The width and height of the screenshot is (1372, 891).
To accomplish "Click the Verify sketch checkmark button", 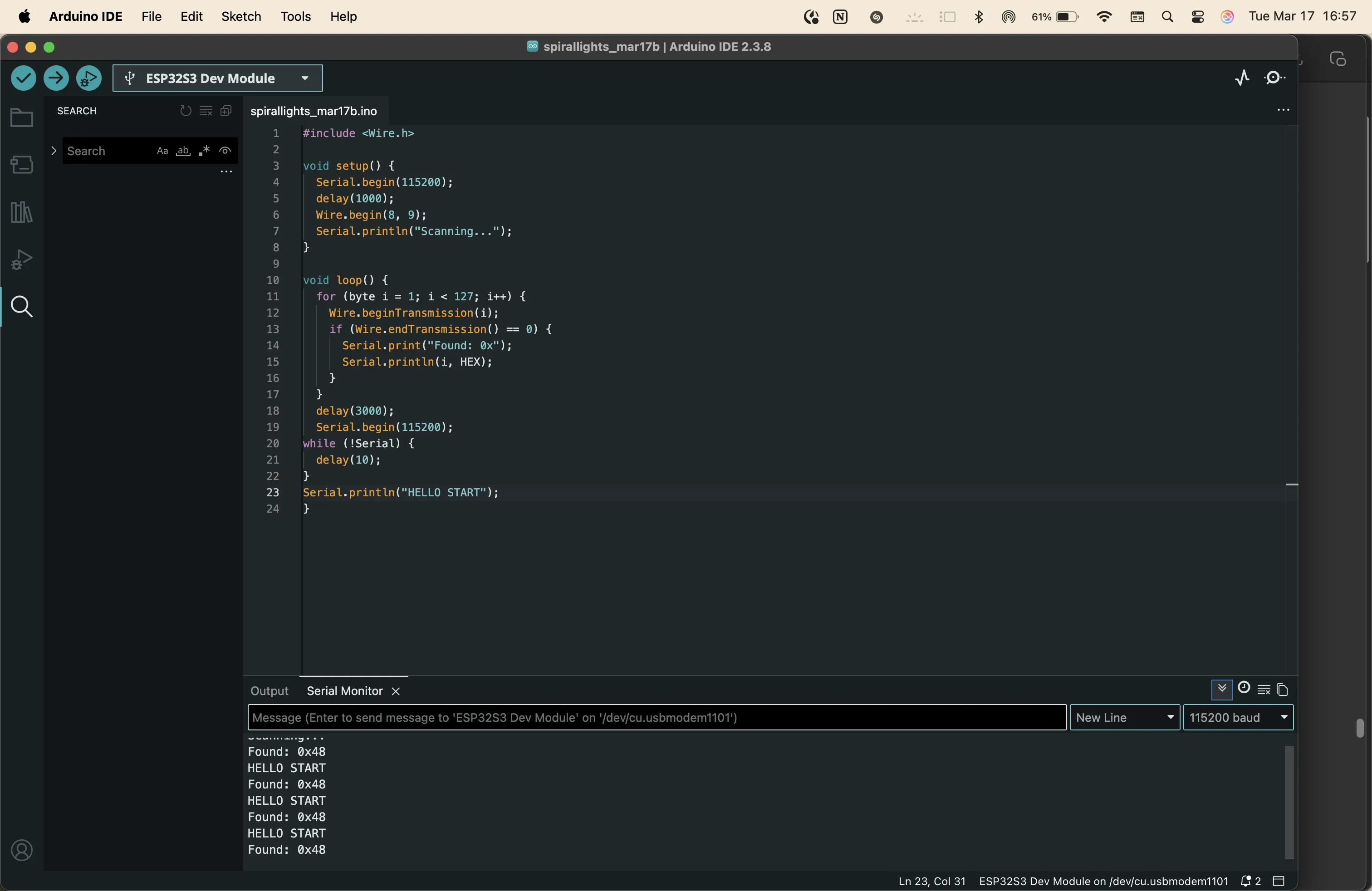I will pyautogui.click(x=23, y=78).
